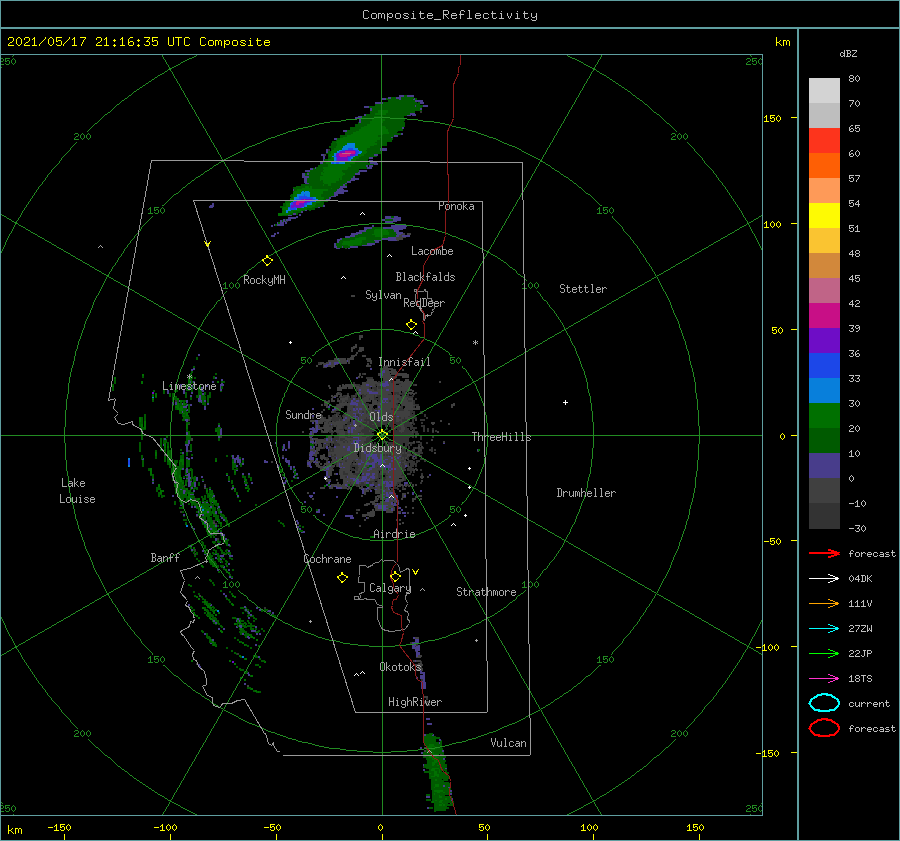900x841 pixels.
Task: Click the Cochrane town label
Action: point(327,559)
